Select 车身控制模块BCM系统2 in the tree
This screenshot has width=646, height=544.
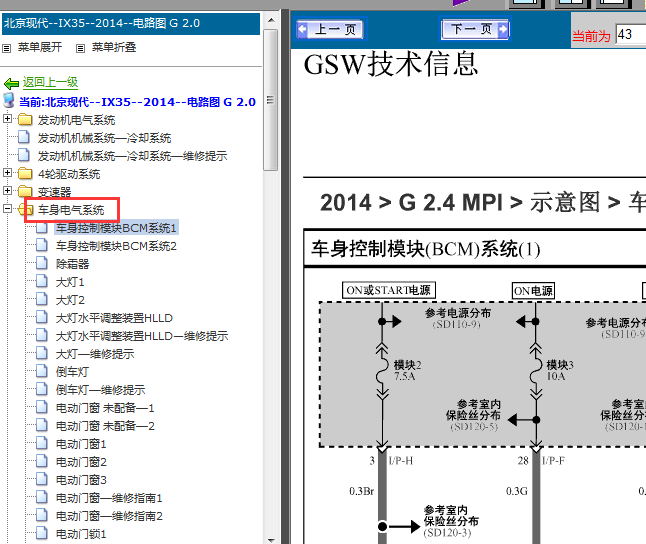point(116,246)
